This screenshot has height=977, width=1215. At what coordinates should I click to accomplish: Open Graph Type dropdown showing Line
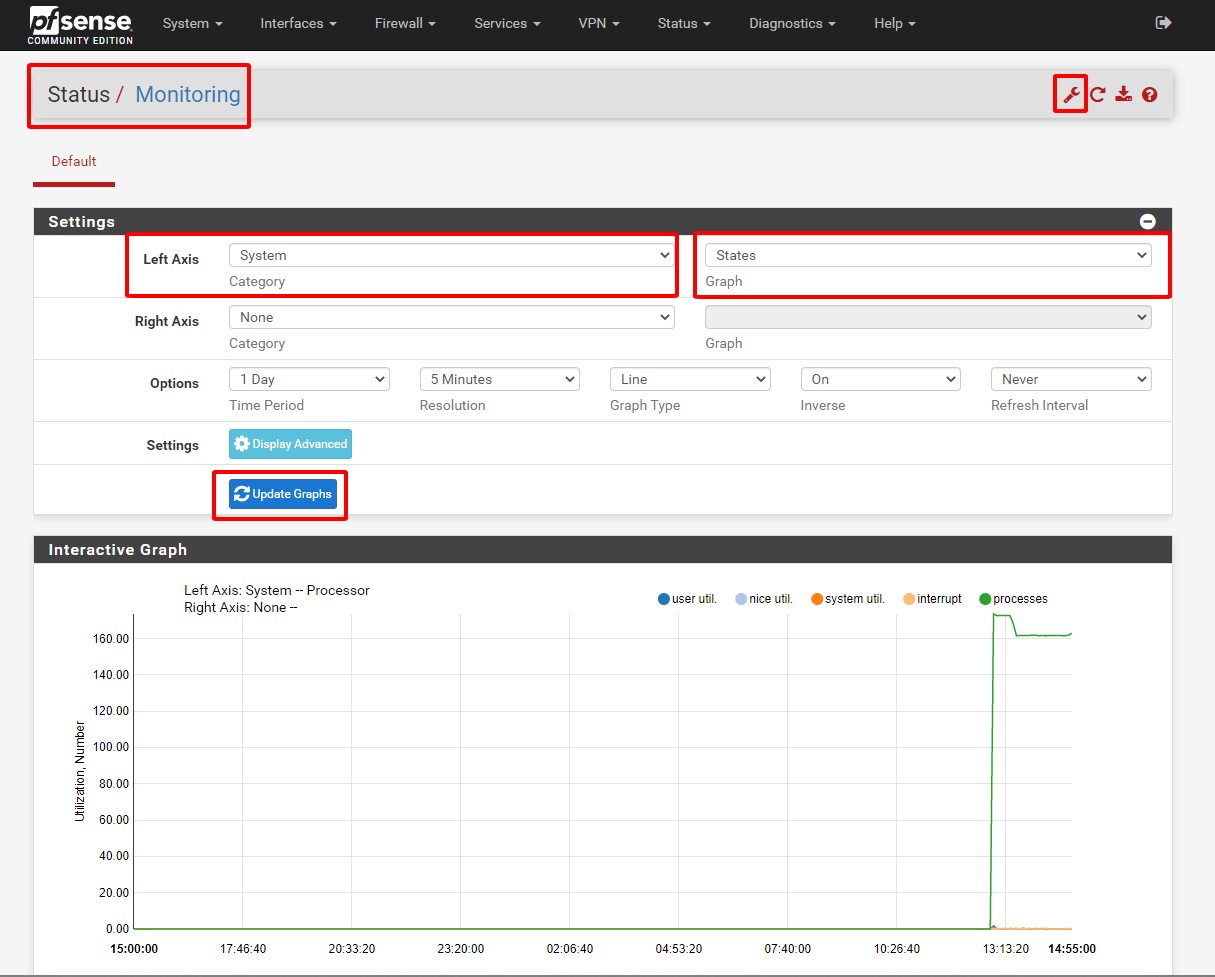690,379
